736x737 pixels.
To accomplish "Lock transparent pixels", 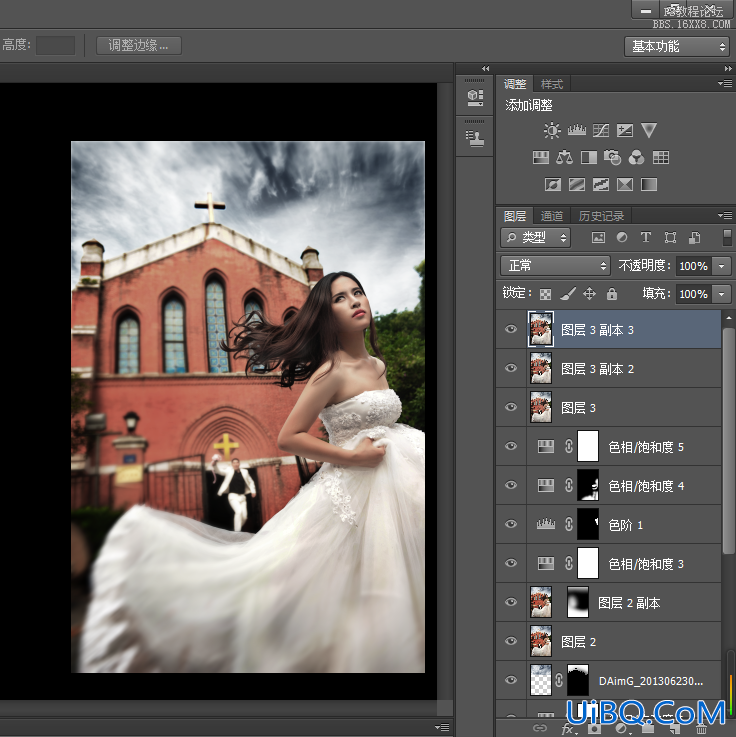I will pyautogui.click(x=545, y=294).
